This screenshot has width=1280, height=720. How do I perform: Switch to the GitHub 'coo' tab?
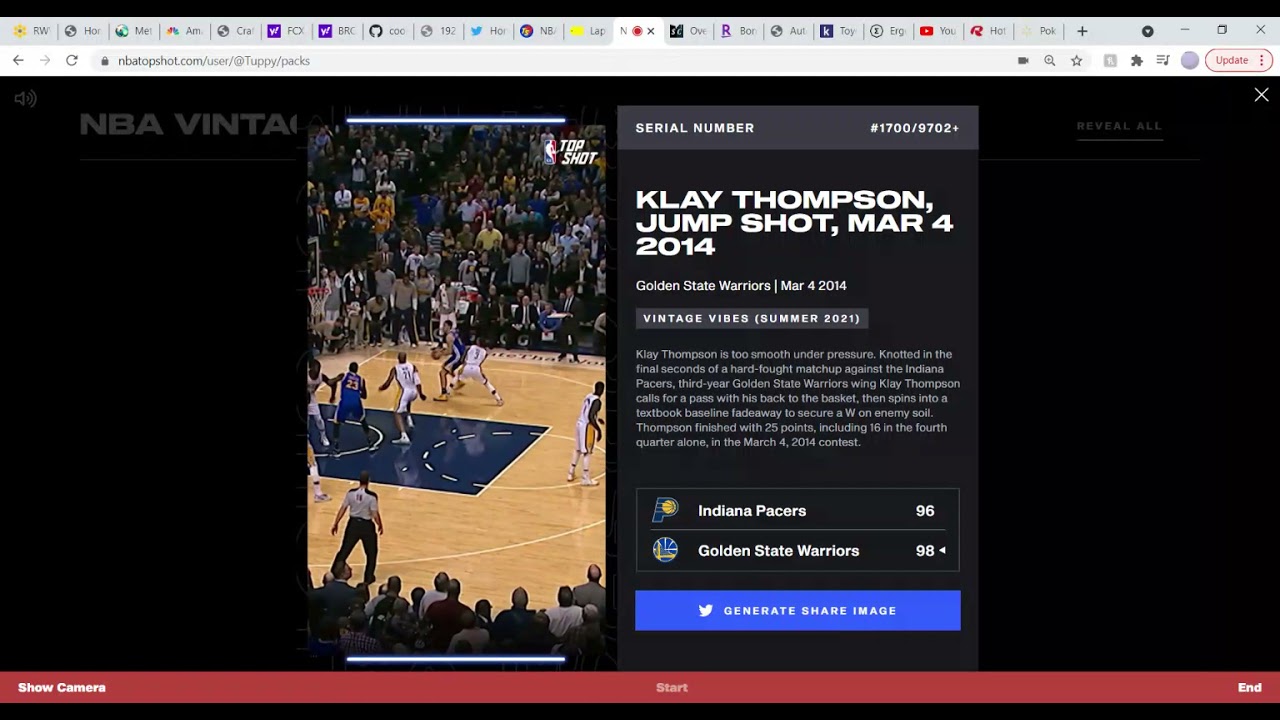coord(388,31)
